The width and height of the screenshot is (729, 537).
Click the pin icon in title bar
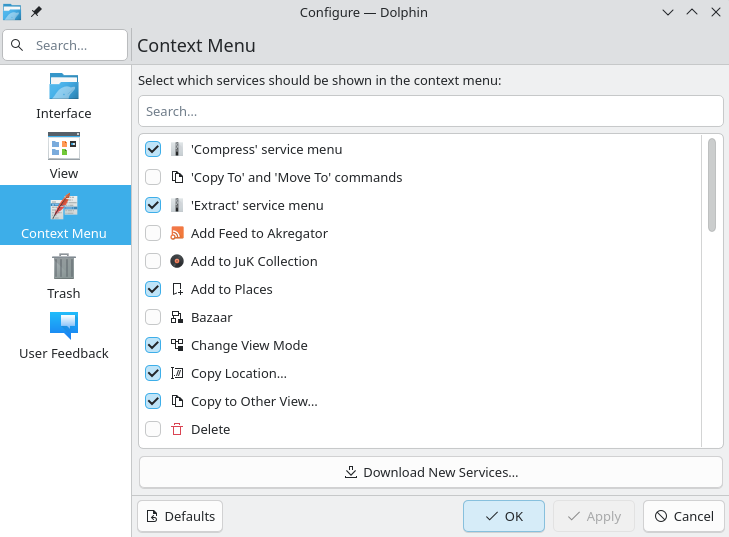(x=36, y=12)
